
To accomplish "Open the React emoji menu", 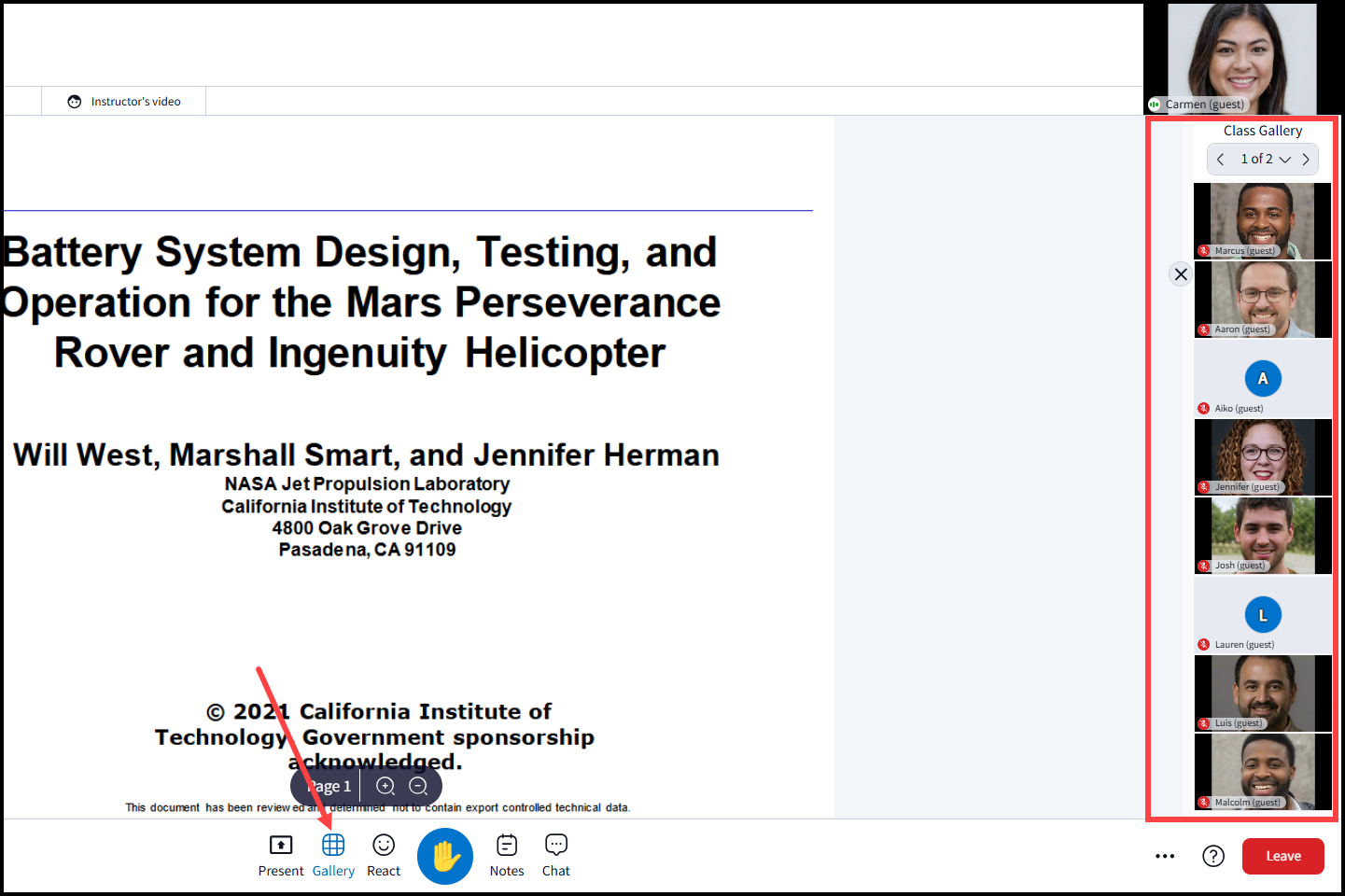I will [x=384, y=855].
